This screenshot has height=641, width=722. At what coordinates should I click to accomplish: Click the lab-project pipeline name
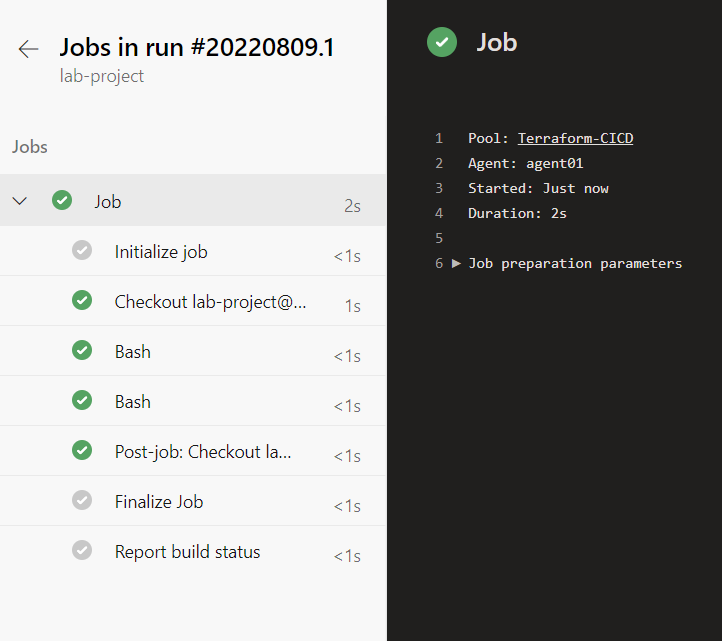[102, 76]
